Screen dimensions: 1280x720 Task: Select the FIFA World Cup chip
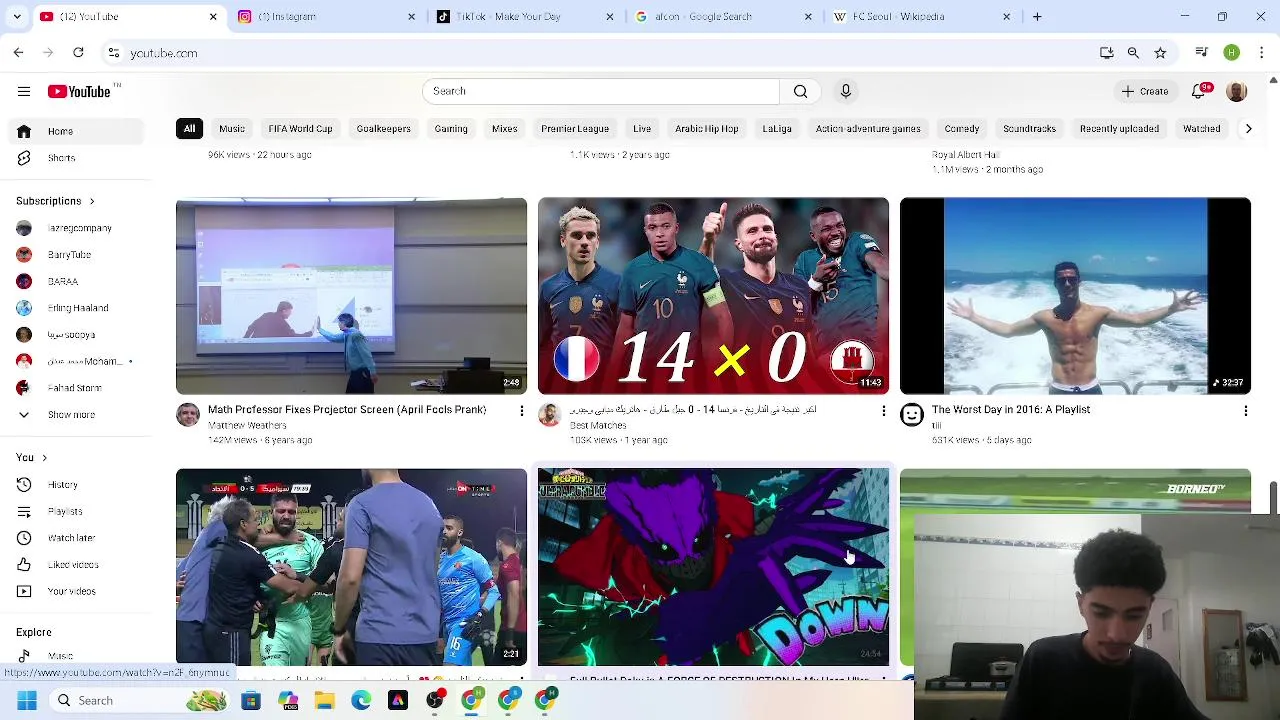click(300, 129)
